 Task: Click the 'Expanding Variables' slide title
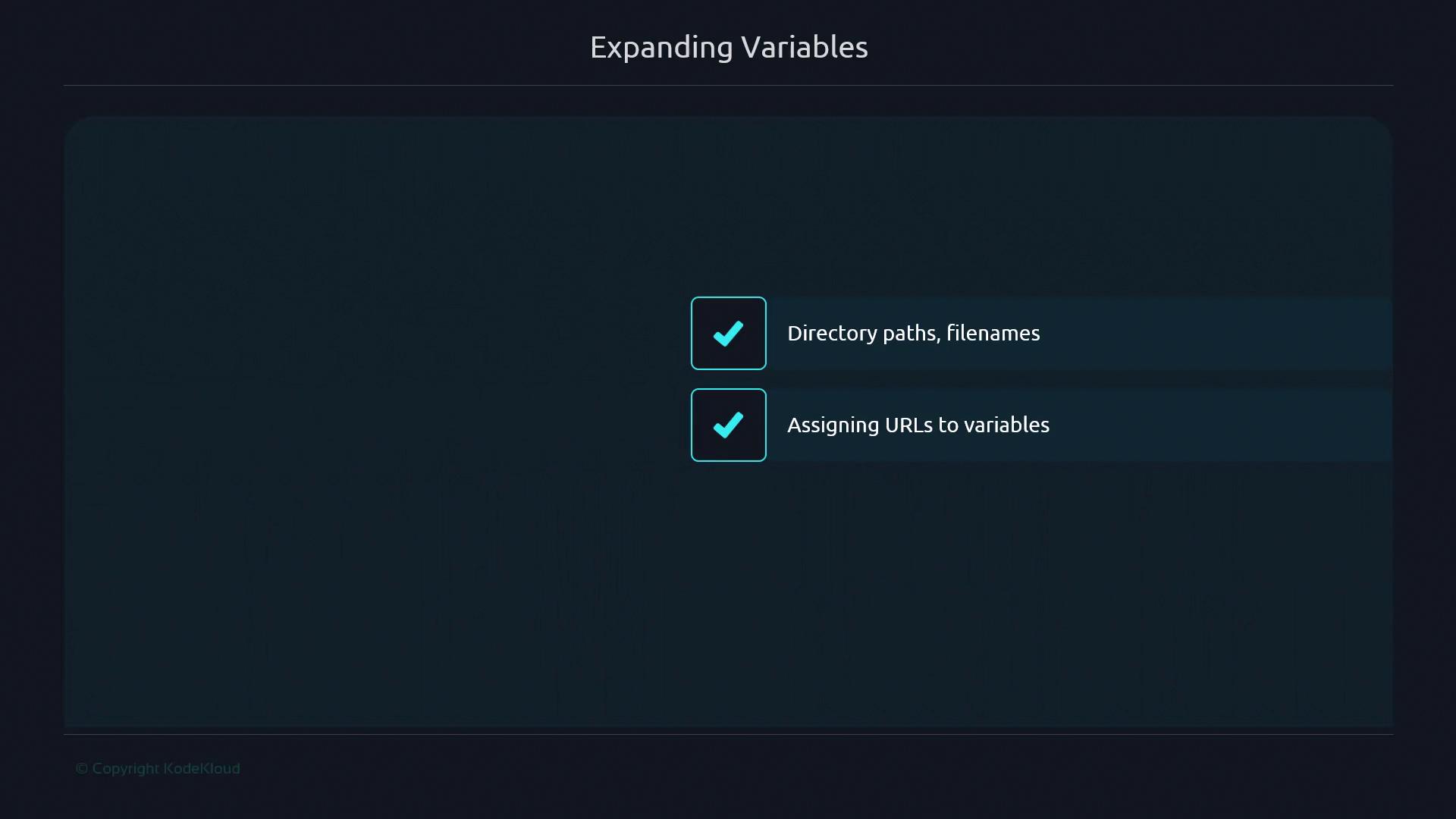pos(728,47)
